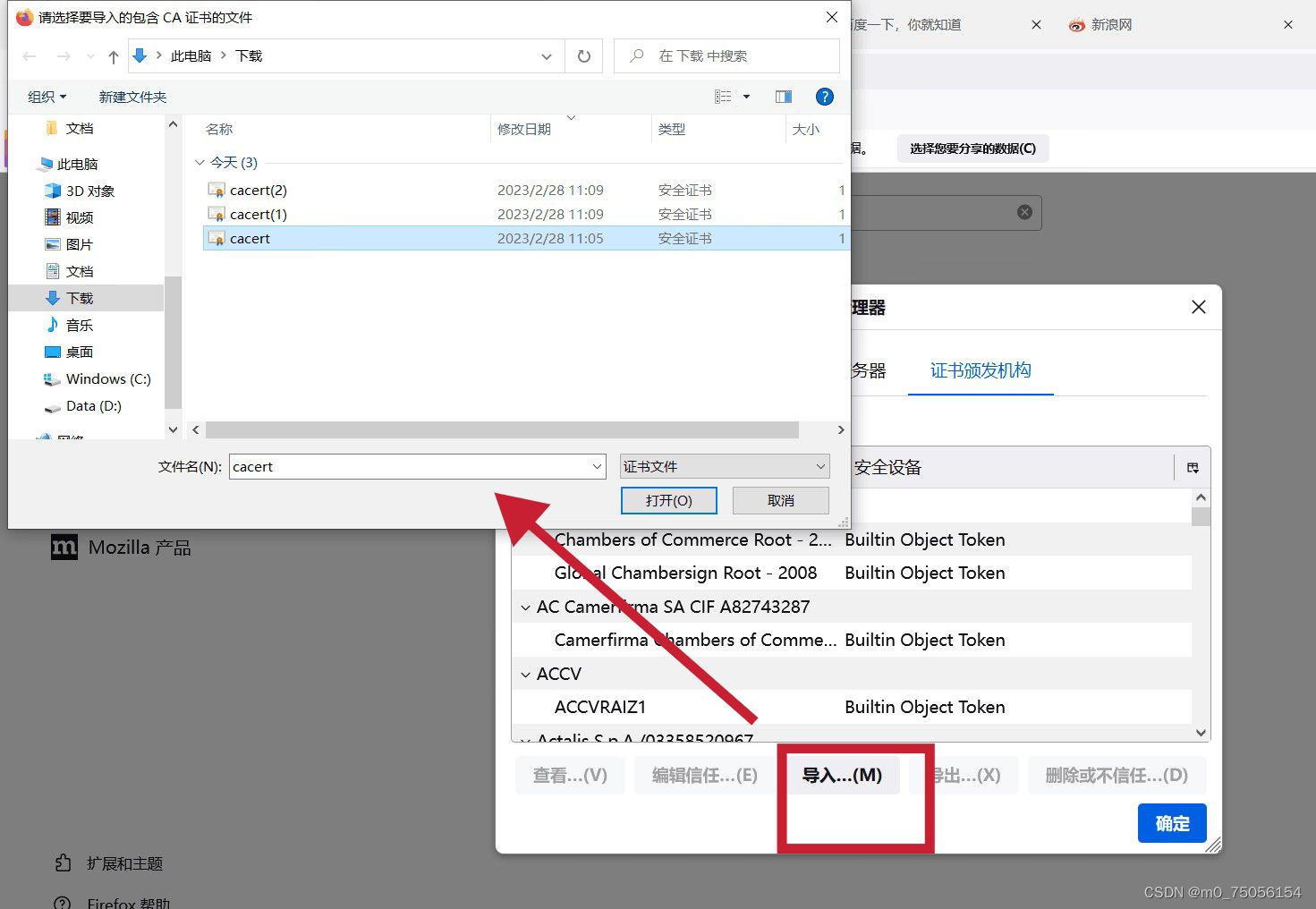Collapse AC Camerfirma SA CIF A82743287 group
The image size is (1316, 909).
tap(525, 607)
